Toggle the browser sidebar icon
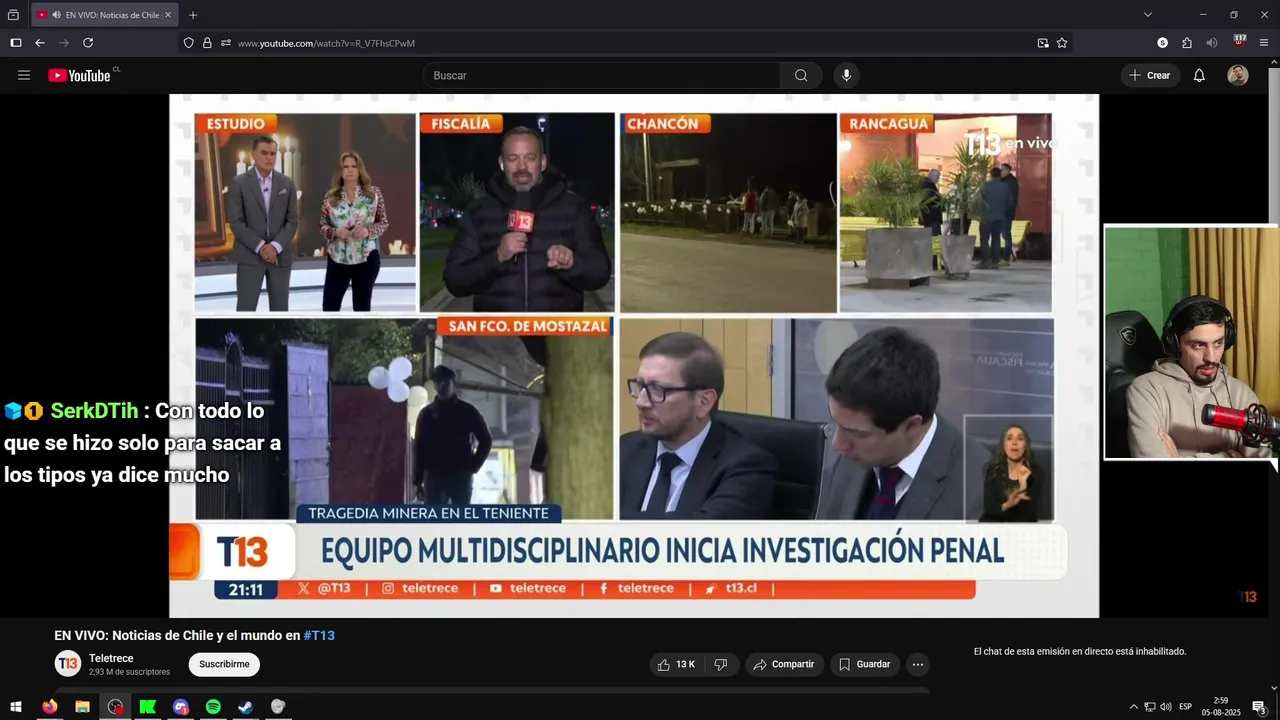1280x720 pixels. pyautogui.click(x=16, y=43)
